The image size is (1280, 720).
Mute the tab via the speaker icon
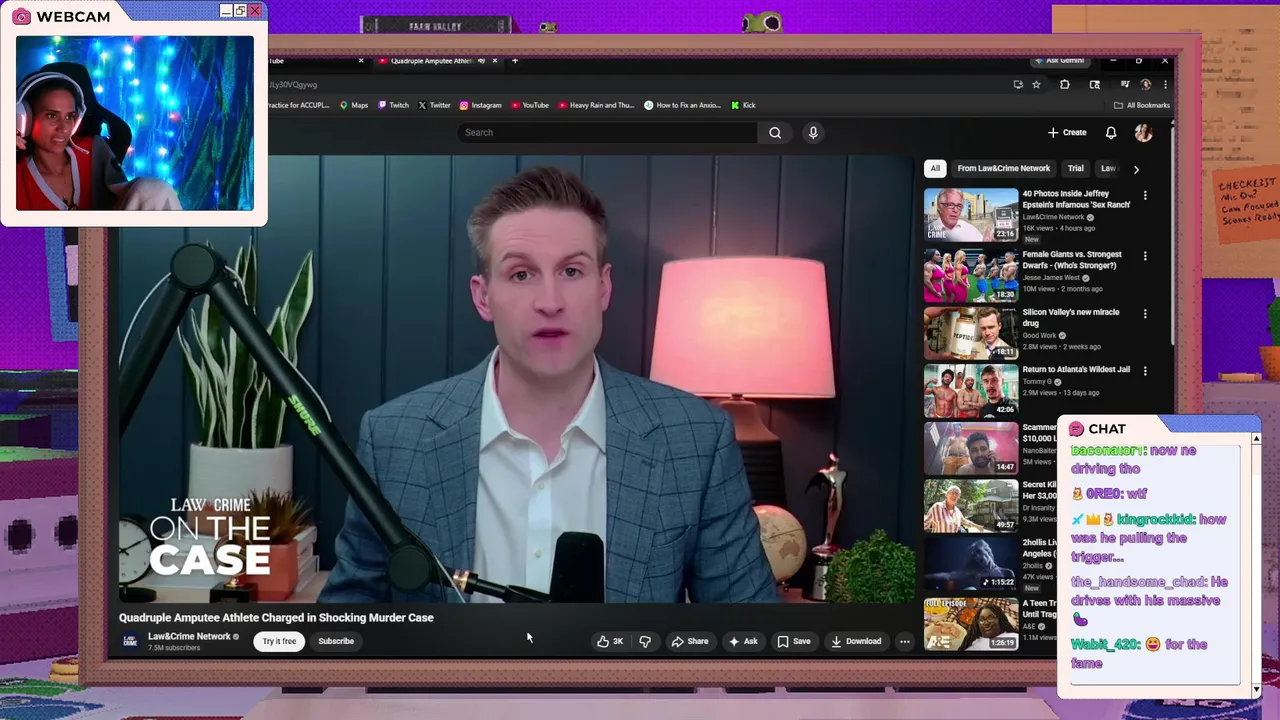pyautogui.click(x=481, y=61)
